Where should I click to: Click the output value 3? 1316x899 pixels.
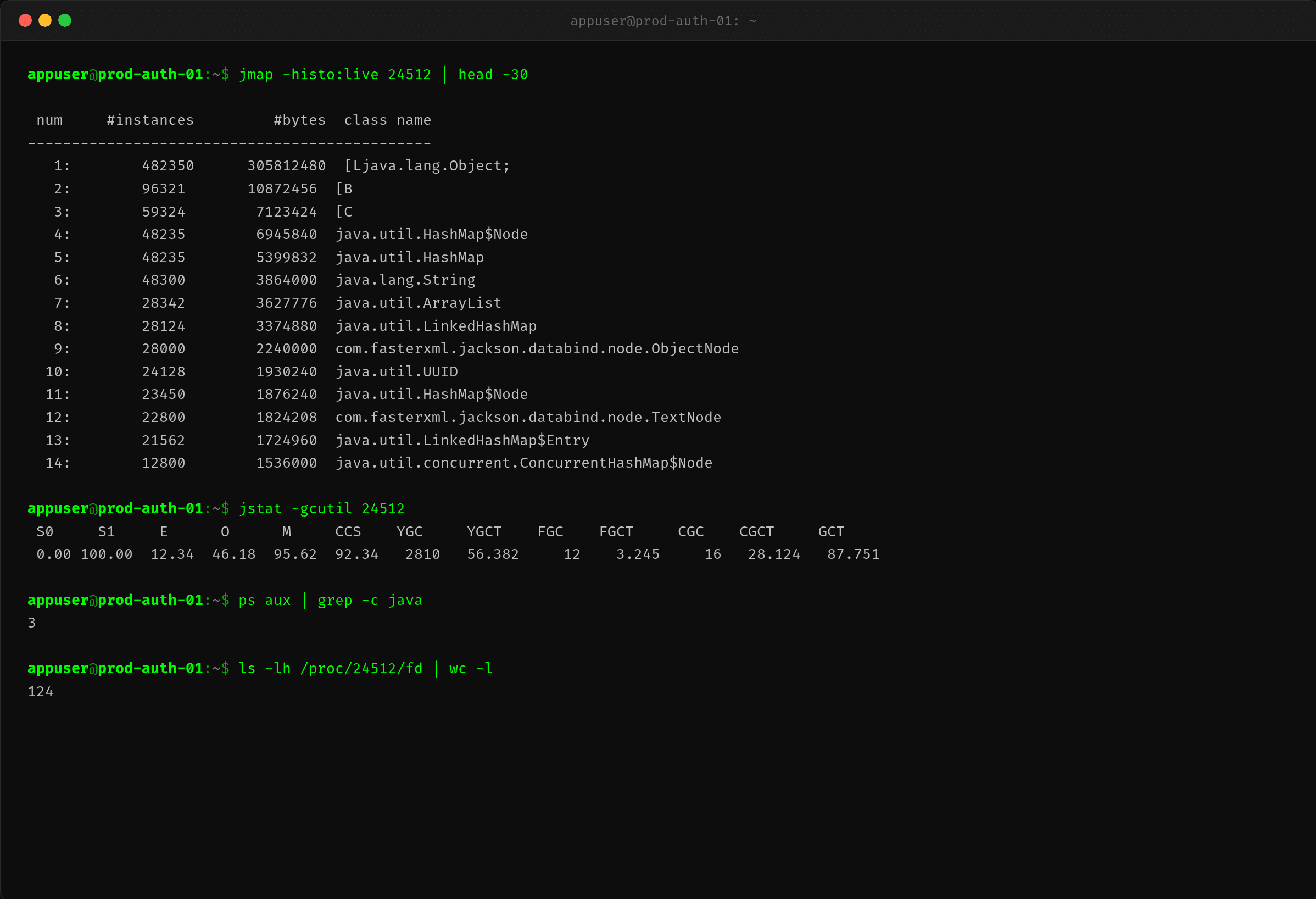(x=32, y=623)
